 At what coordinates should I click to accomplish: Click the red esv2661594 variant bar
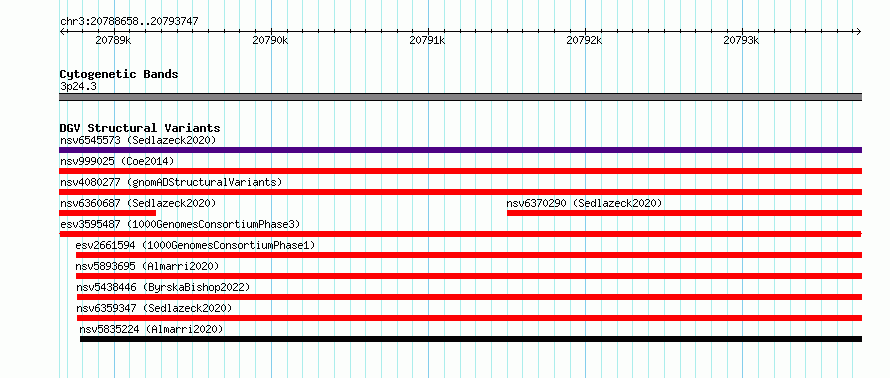point(468,255)
